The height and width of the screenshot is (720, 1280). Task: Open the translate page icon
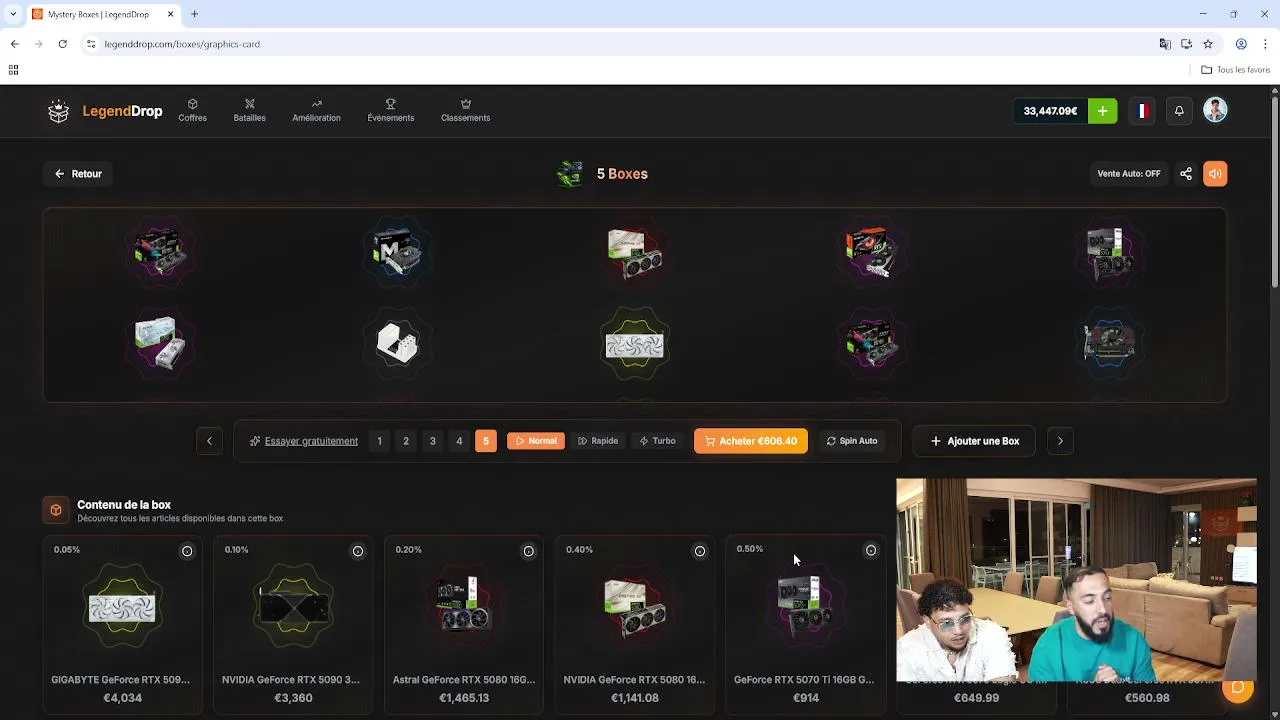(x=1165, y=44)
